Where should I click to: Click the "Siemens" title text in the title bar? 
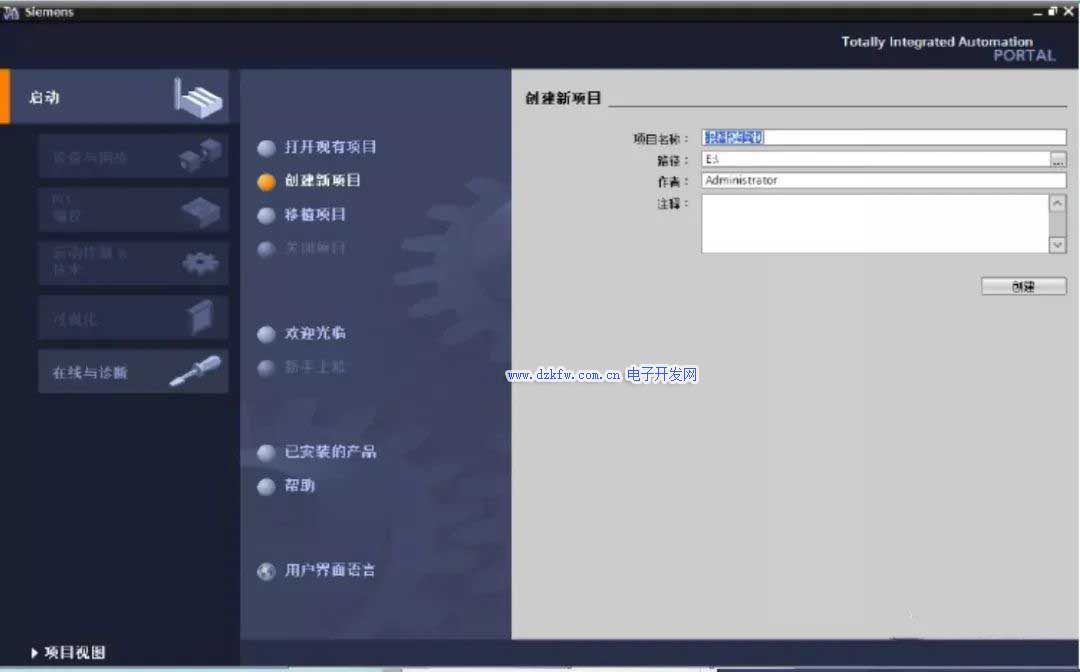(x=50, y=12)
